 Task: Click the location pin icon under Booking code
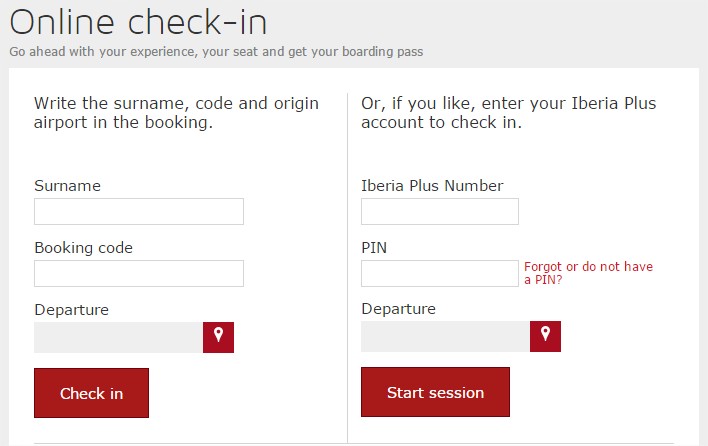[218, 337]
